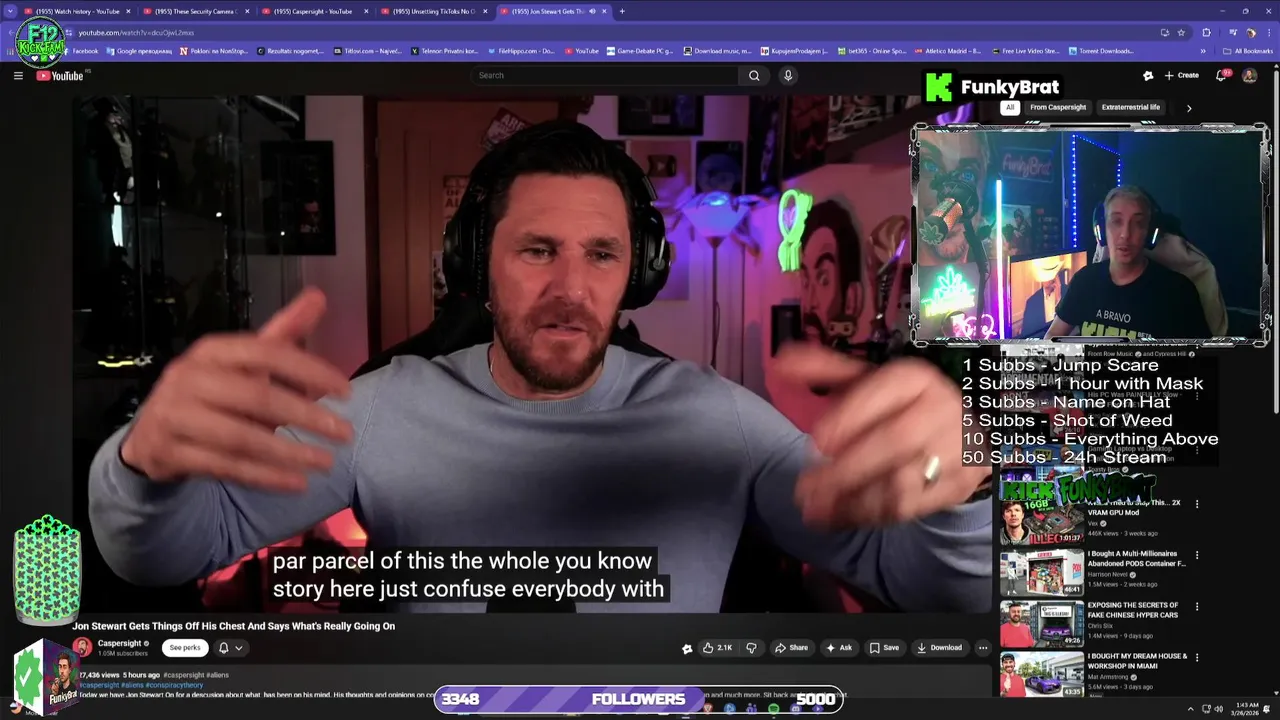Screen dimensions: 1280x720
Task: Open the YouTube hamburger guide menu
Action: pos(18,75)
